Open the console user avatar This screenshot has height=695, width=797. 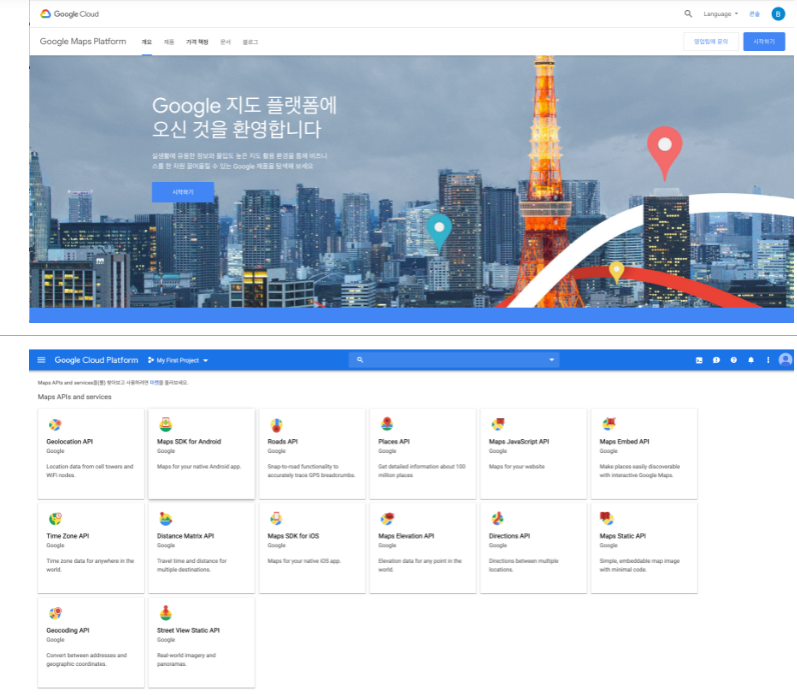[x=785, y=360]
